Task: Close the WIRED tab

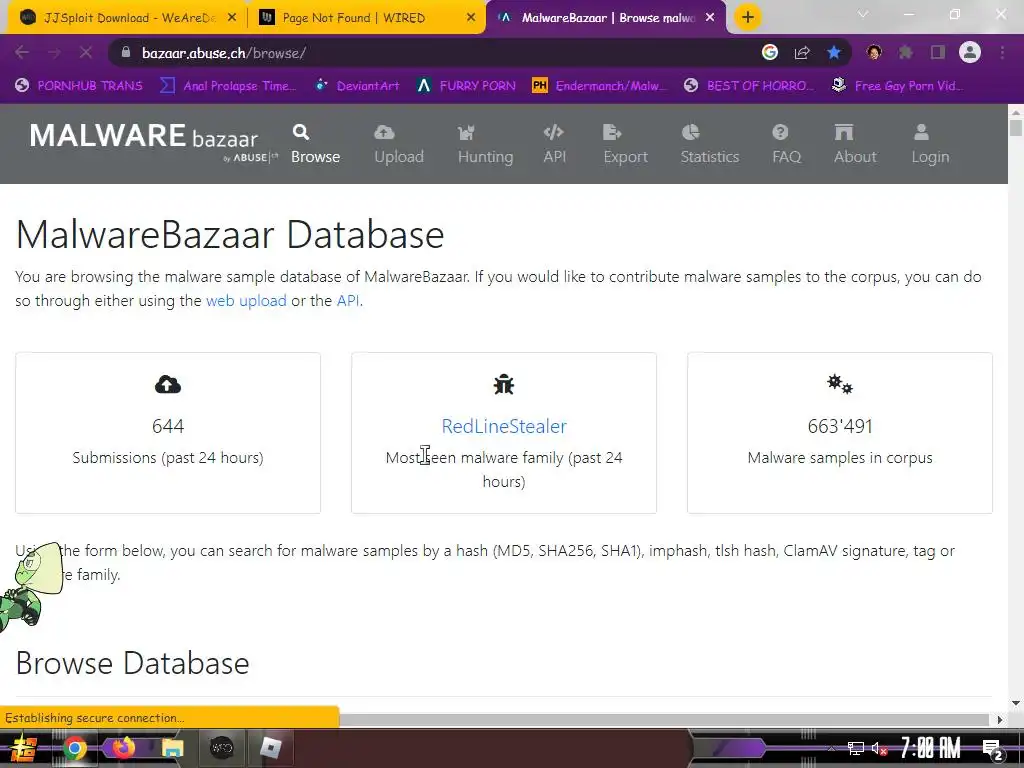Action: coord(471,18)
